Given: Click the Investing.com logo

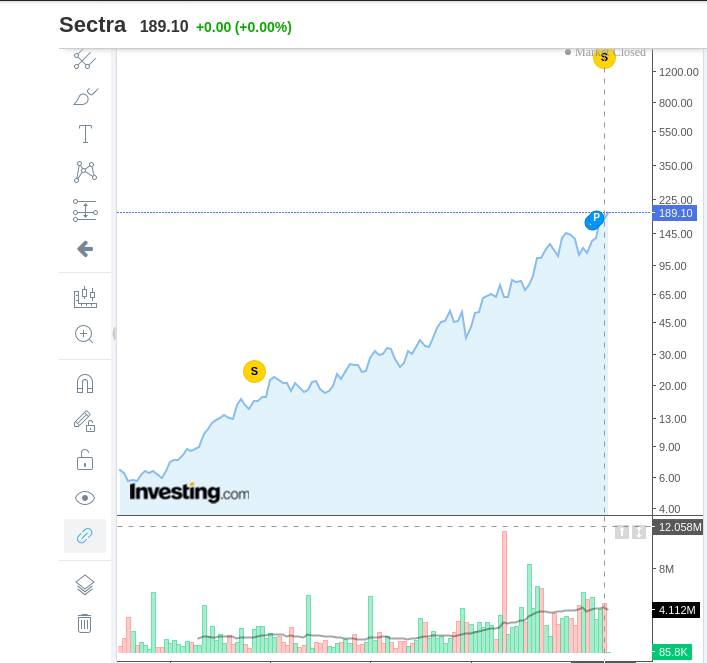Looking at the screenshot, I should (x=189, y=492).
